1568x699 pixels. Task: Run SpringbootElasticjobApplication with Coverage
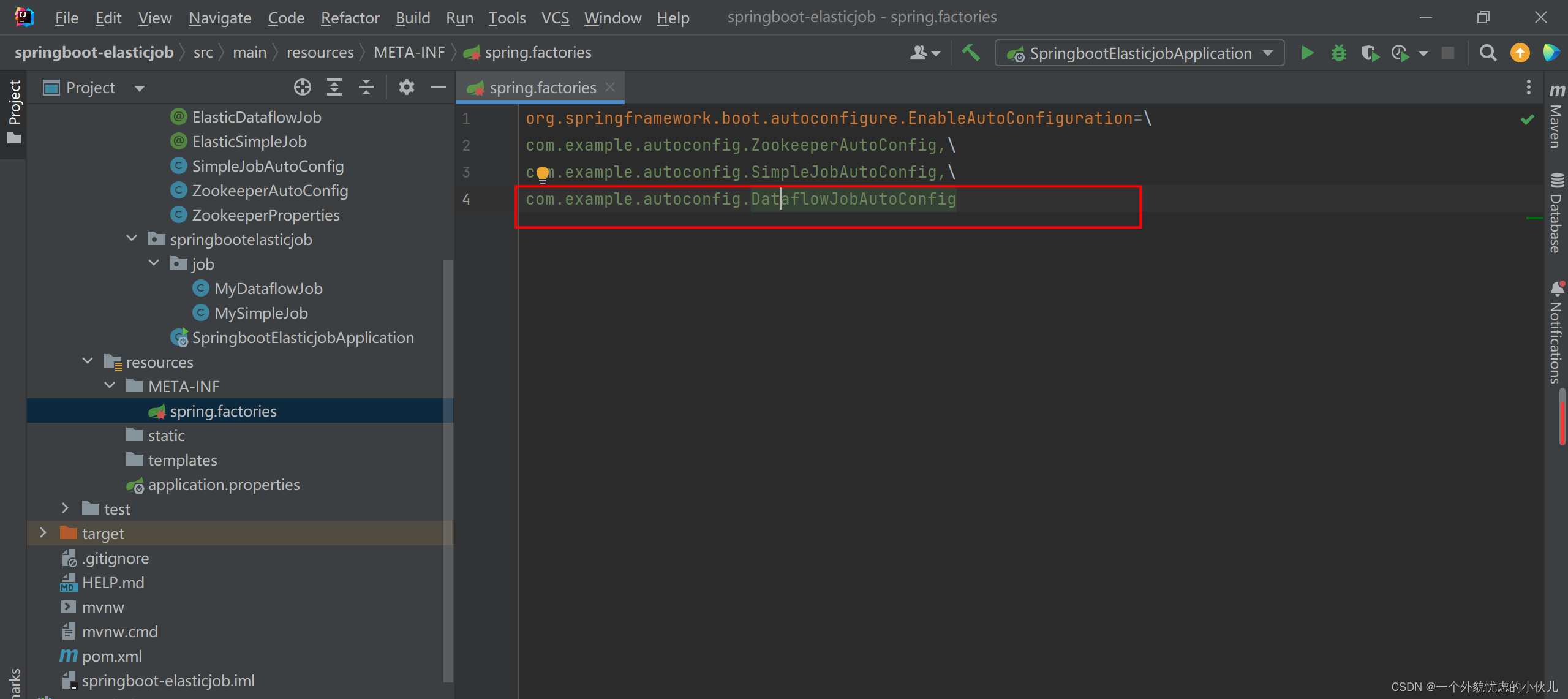point(1371,53)
